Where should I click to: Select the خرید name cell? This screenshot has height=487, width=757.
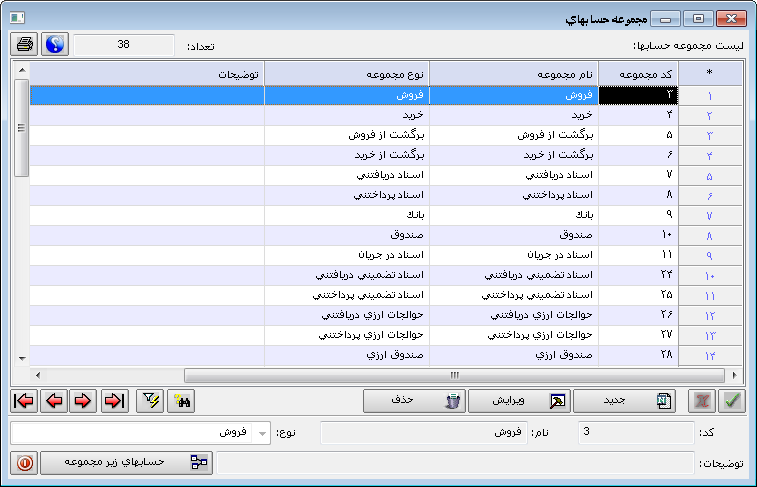pyautogui.click(x=514, y=115)
